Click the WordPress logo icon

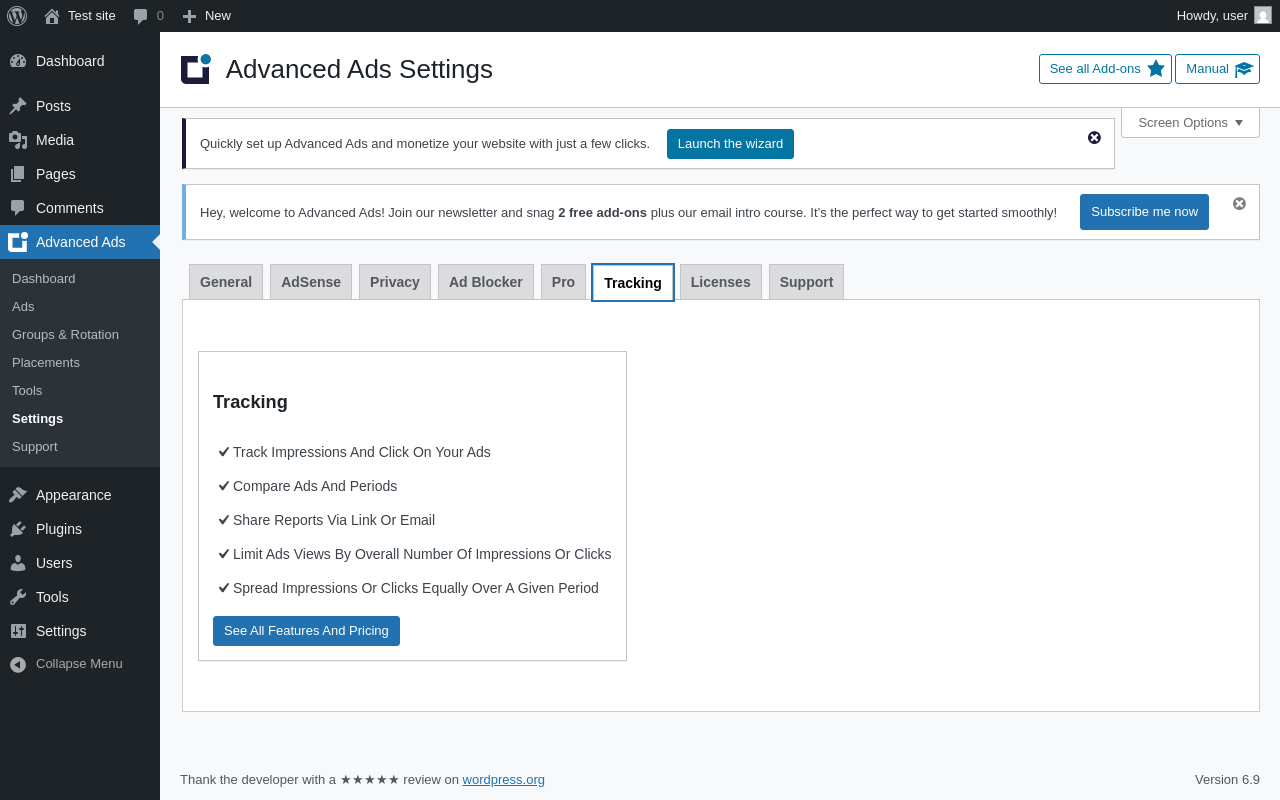[x=17, y=16]
